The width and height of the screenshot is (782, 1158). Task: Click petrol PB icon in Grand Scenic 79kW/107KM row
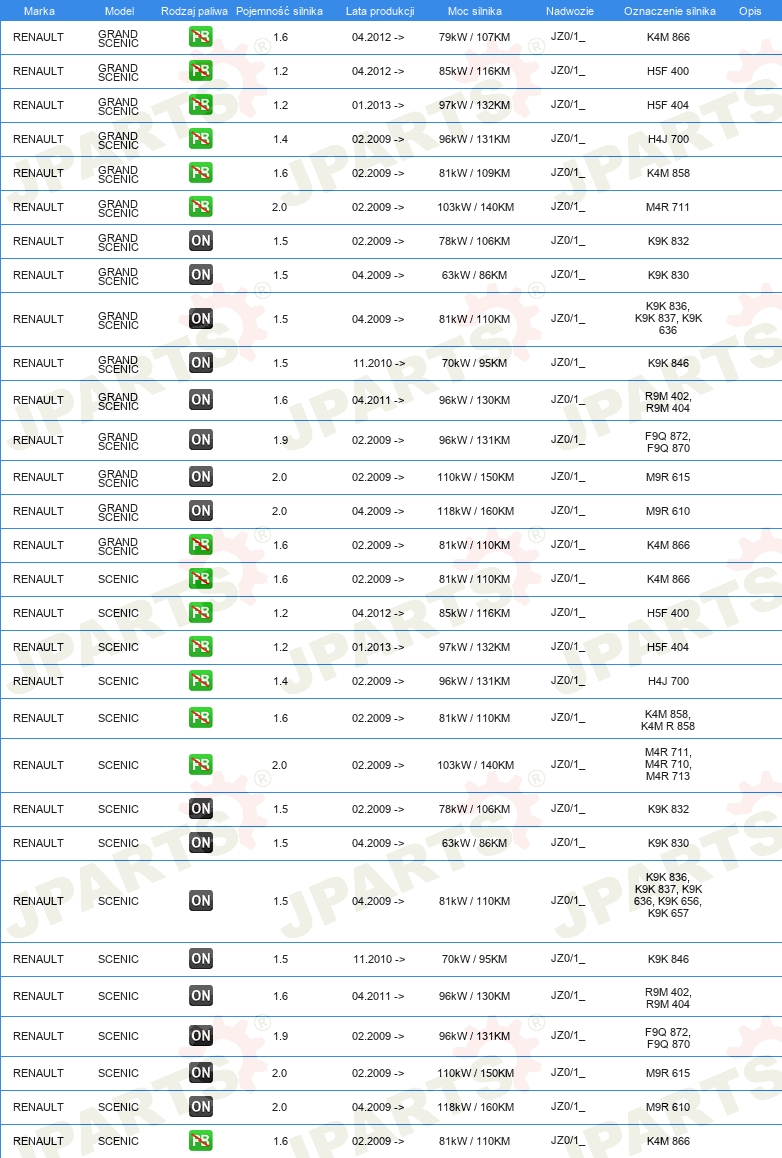tap(200, 37)
